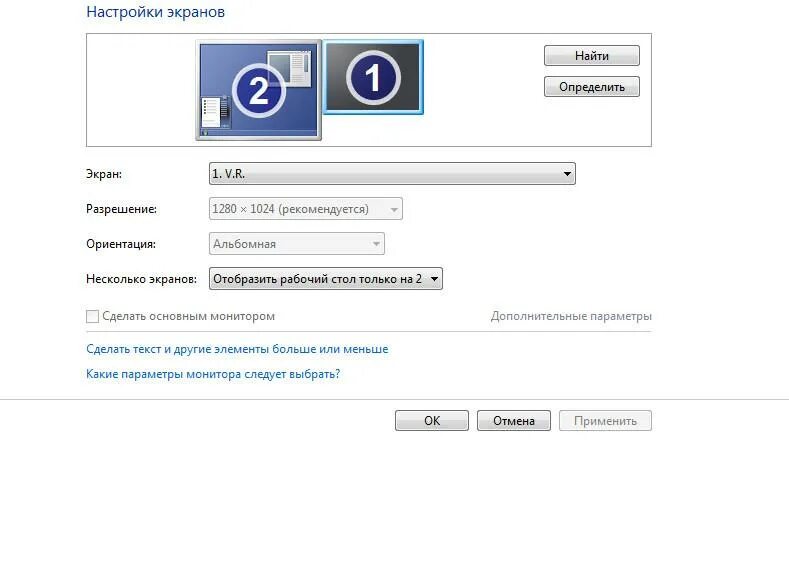Select monitor 1 thumbnail
Viewport: 789px width, 586px height.
[x=373, y=77]
